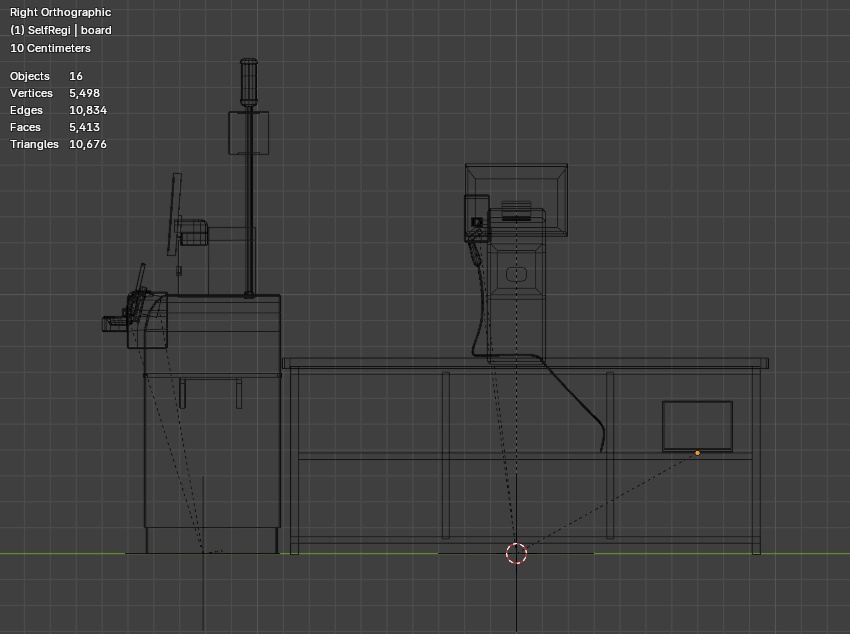Click the SelfRegi | board breadcrumb text
The height and width of the screenshot is (634, 850).
point(60,30)
